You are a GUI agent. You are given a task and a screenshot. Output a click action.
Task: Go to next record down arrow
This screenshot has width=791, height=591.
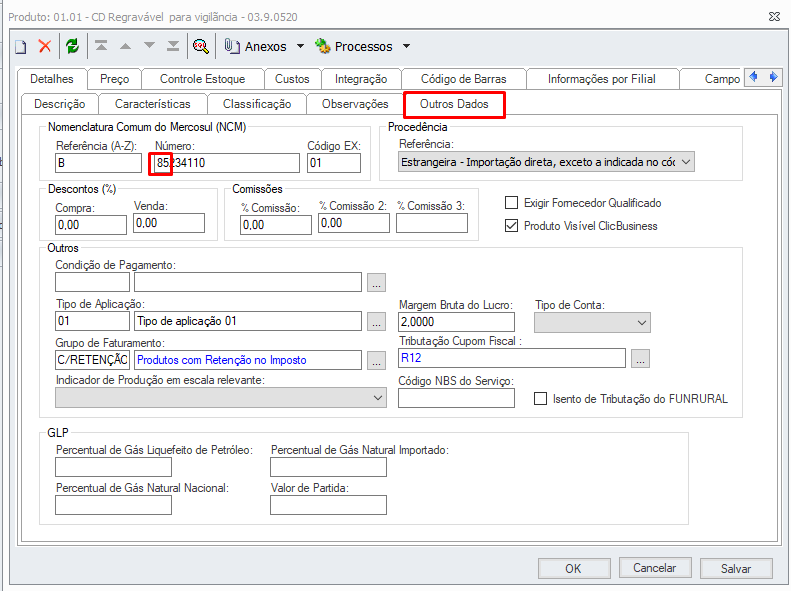[149, 45]
